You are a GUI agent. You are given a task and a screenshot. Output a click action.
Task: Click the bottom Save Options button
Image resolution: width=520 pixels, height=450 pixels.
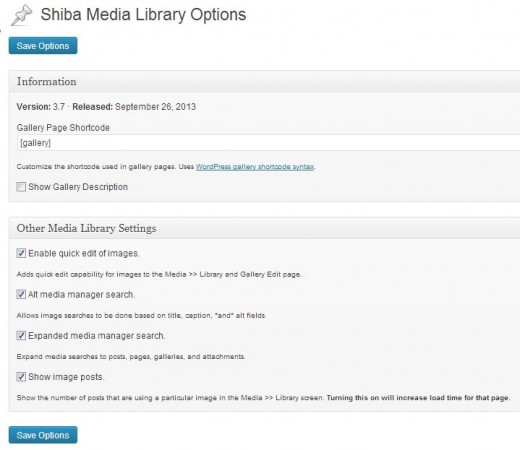(43, 435)
